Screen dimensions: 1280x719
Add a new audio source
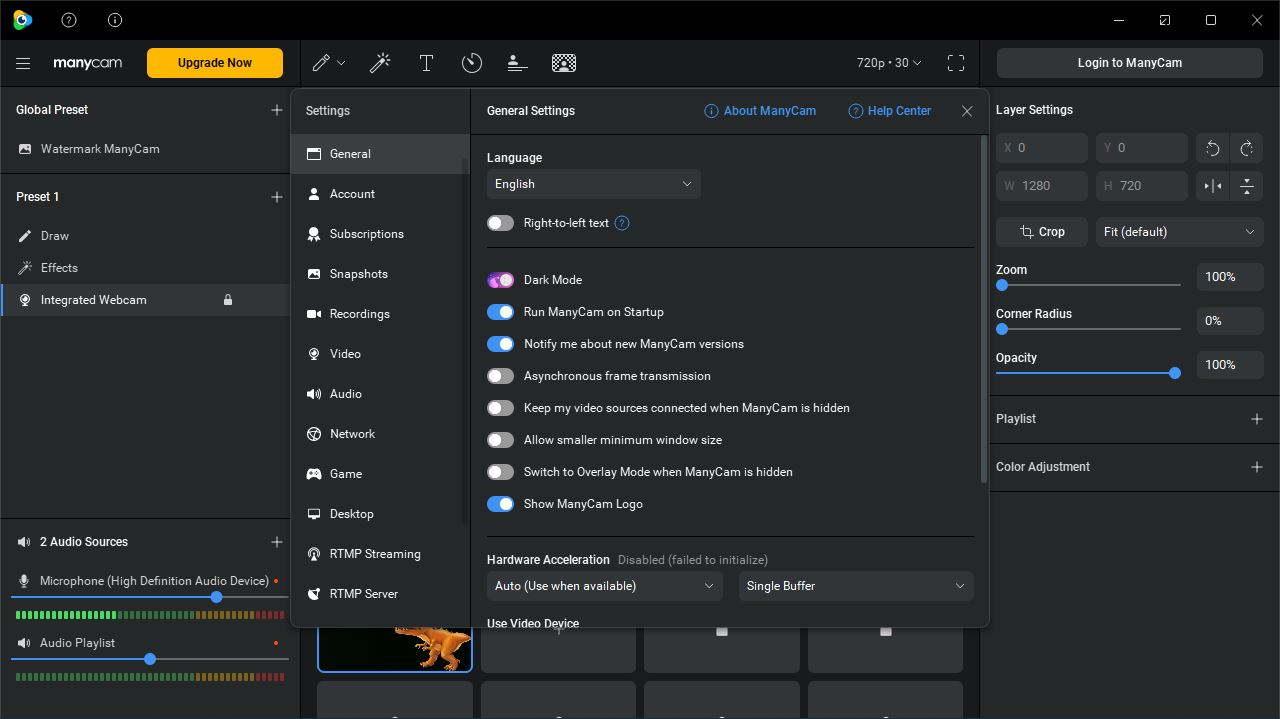[x=277, y=542]
